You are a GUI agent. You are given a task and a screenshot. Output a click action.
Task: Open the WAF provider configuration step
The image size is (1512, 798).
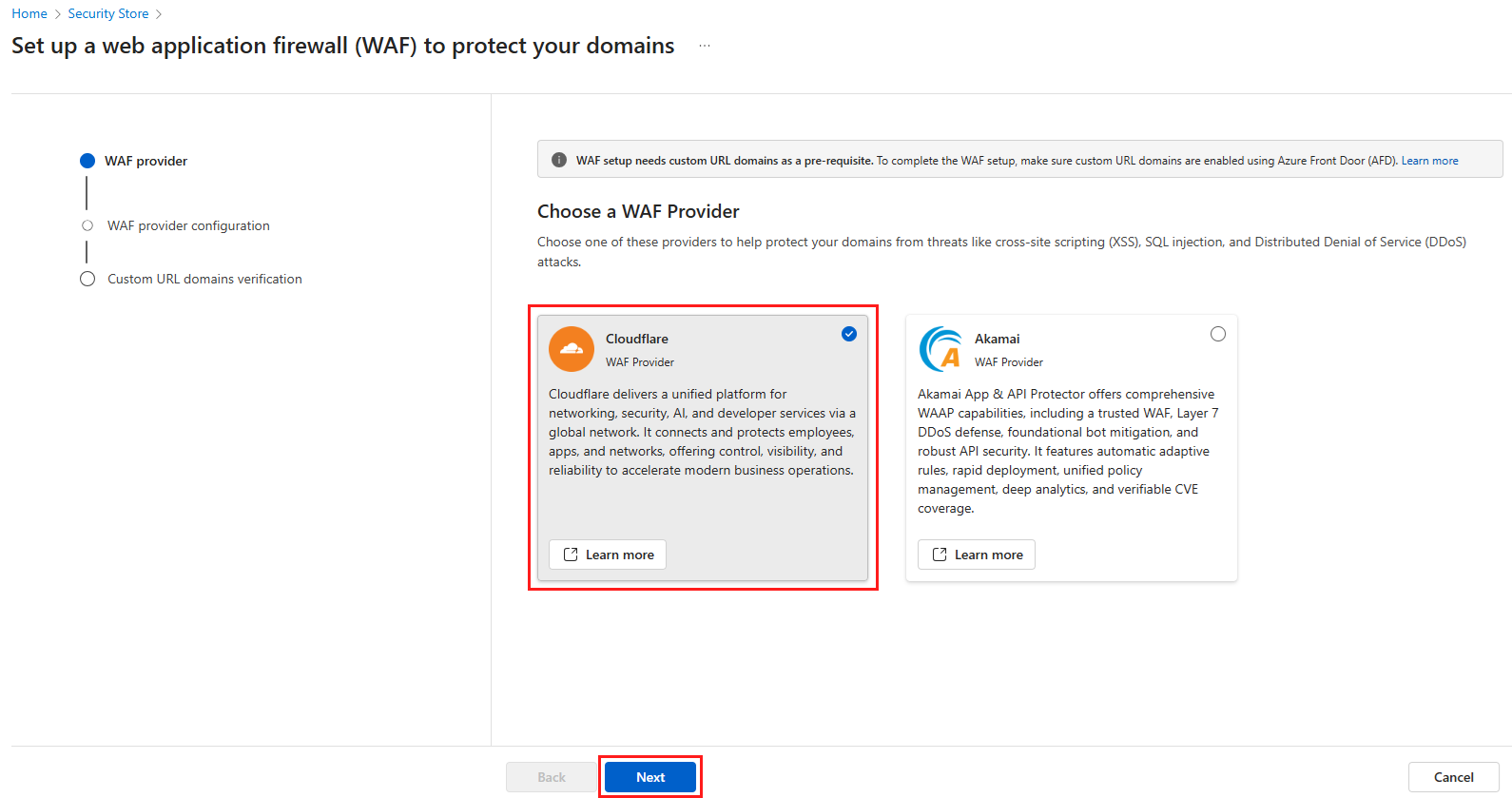188,225
